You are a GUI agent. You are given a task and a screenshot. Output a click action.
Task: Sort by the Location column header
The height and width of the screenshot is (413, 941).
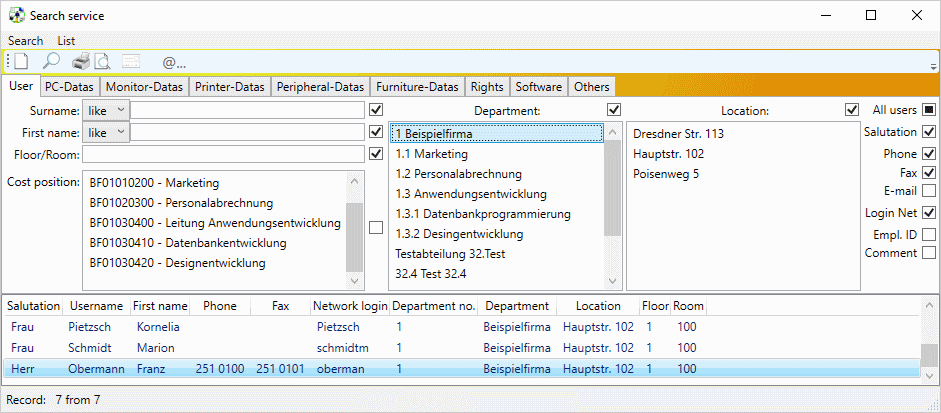tap(598, 306)
